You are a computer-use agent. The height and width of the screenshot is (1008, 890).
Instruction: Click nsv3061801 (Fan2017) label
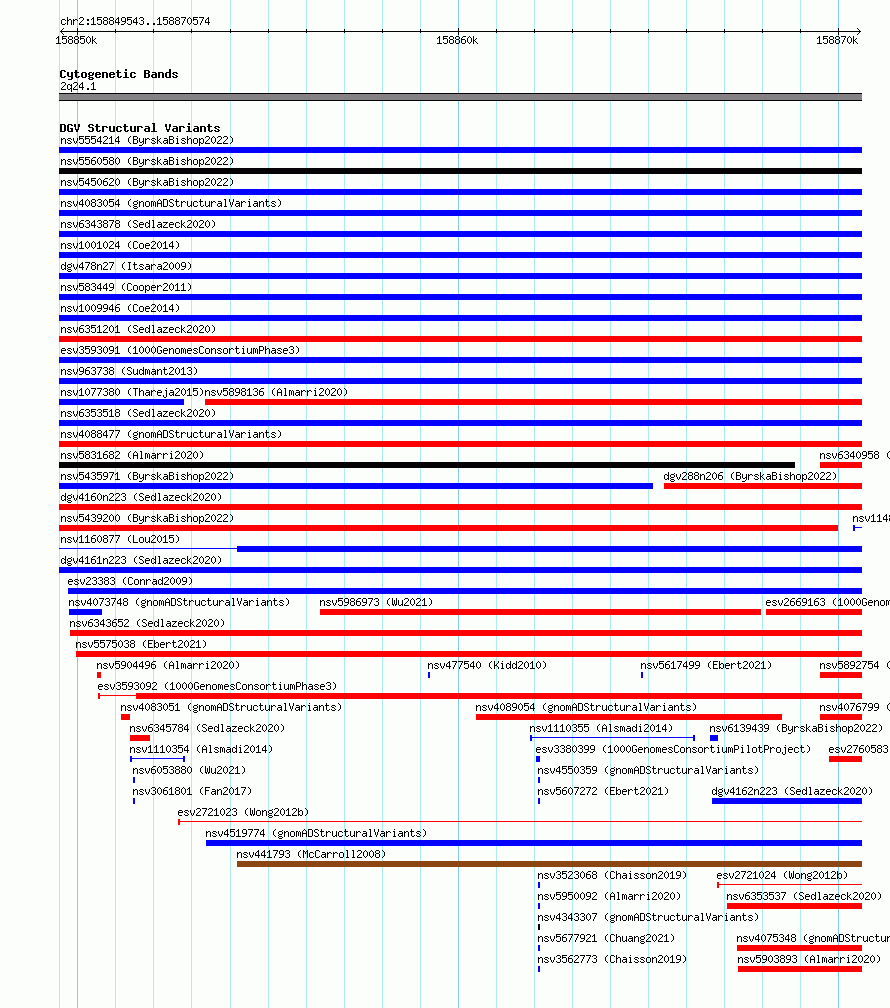(x=192, y=791)
